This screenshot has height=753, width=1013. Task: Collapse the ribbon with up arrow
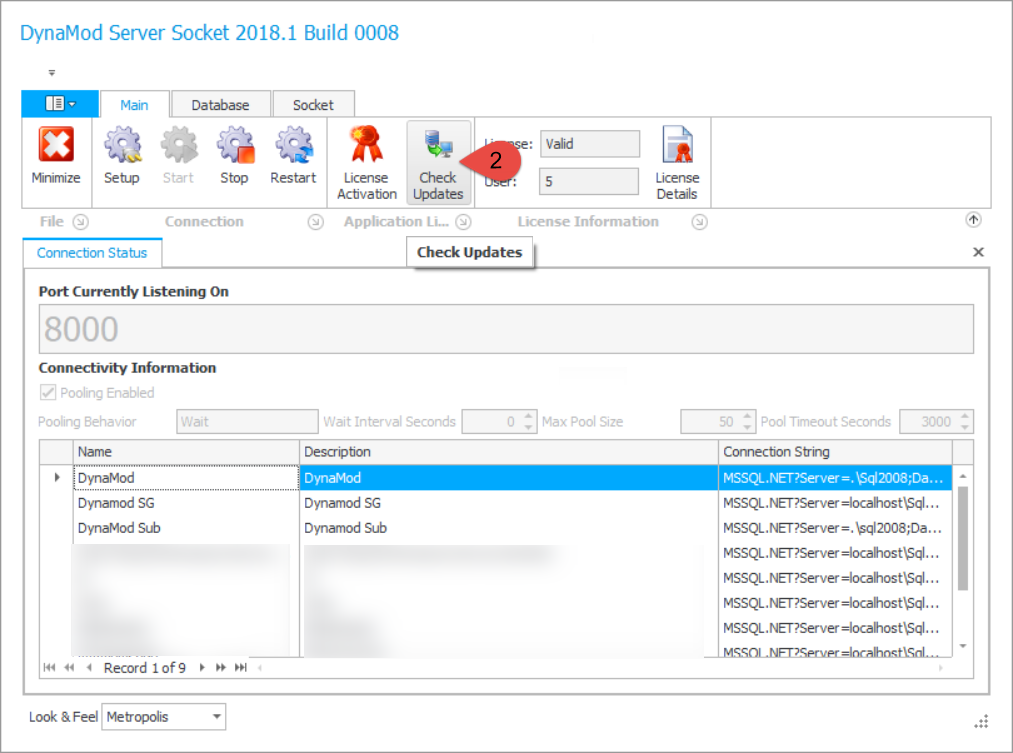(974, 220)
